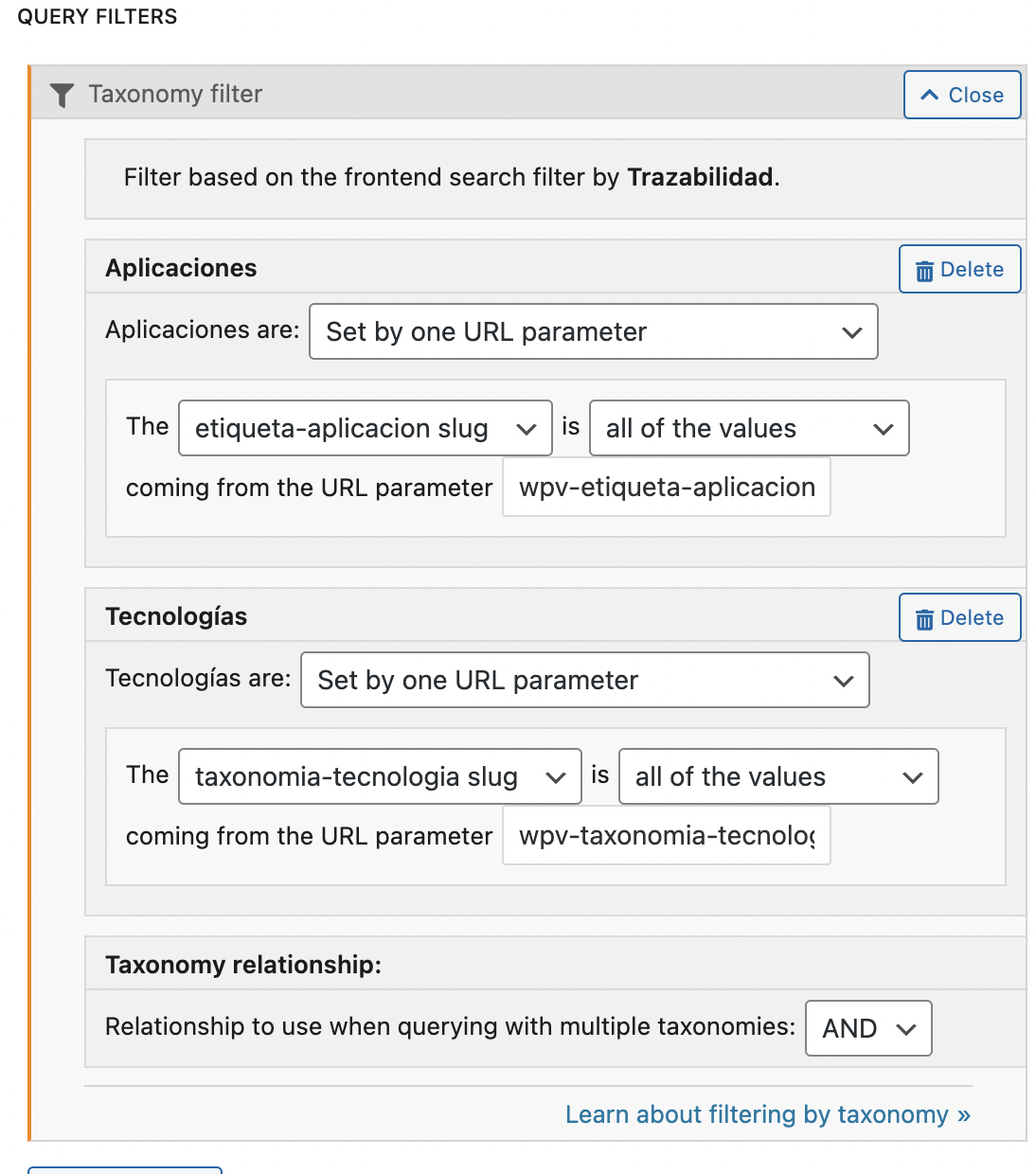Open the taxonomia-tecnologia slug dropdown
The width and height of the screenshot is (1036, 1174).
(380, 776)
